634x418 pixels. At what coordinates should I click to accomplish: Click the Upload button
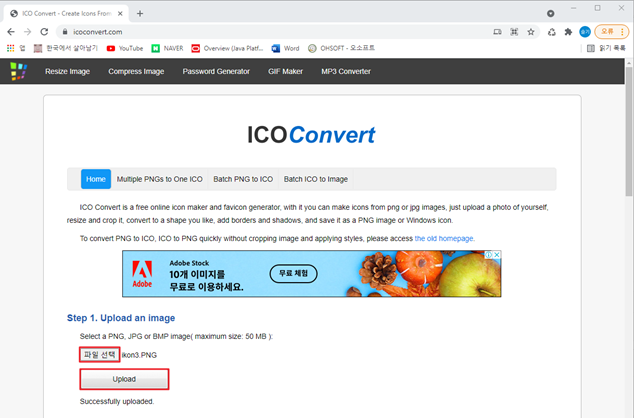[x=124, y=379]
